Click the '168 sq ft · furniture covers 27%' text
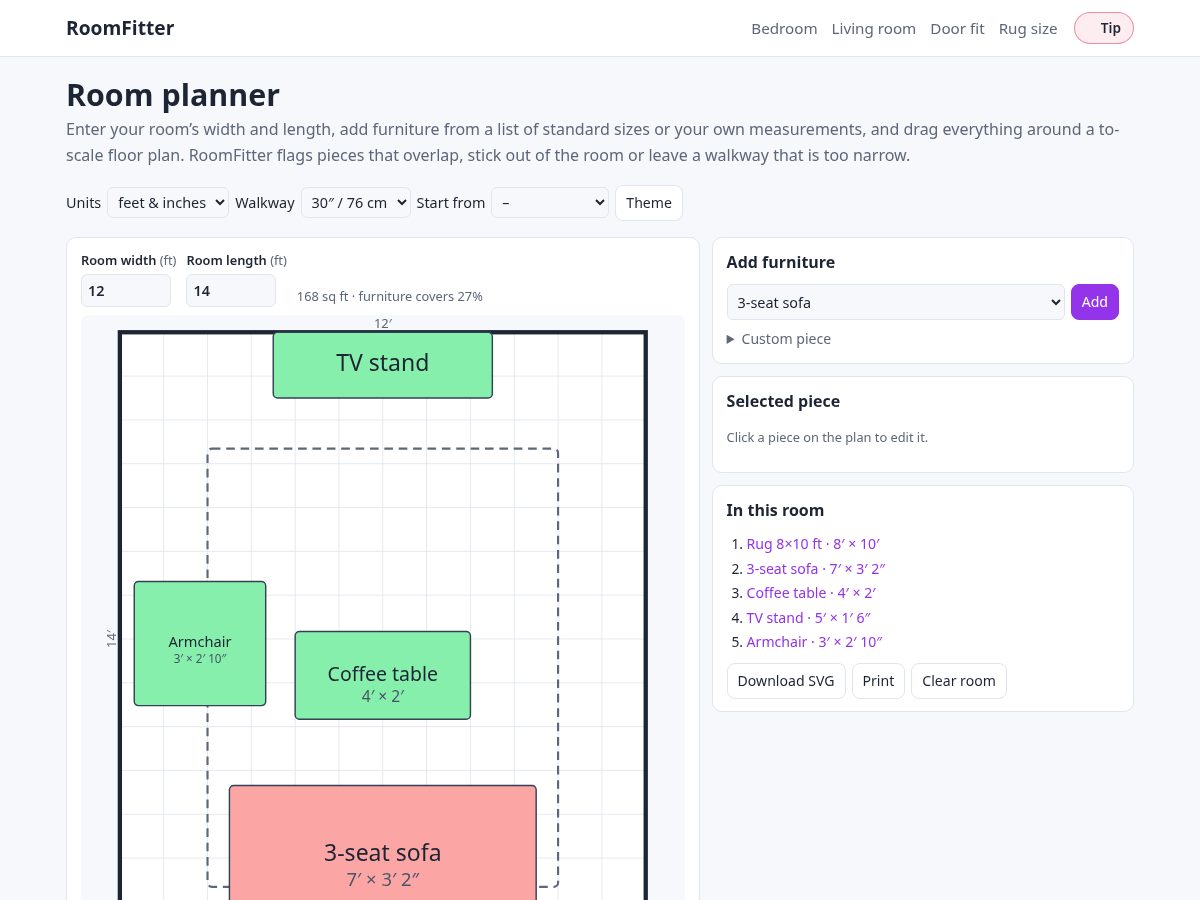The width and height of the screenshot is (1200, 900). point(390,296)
